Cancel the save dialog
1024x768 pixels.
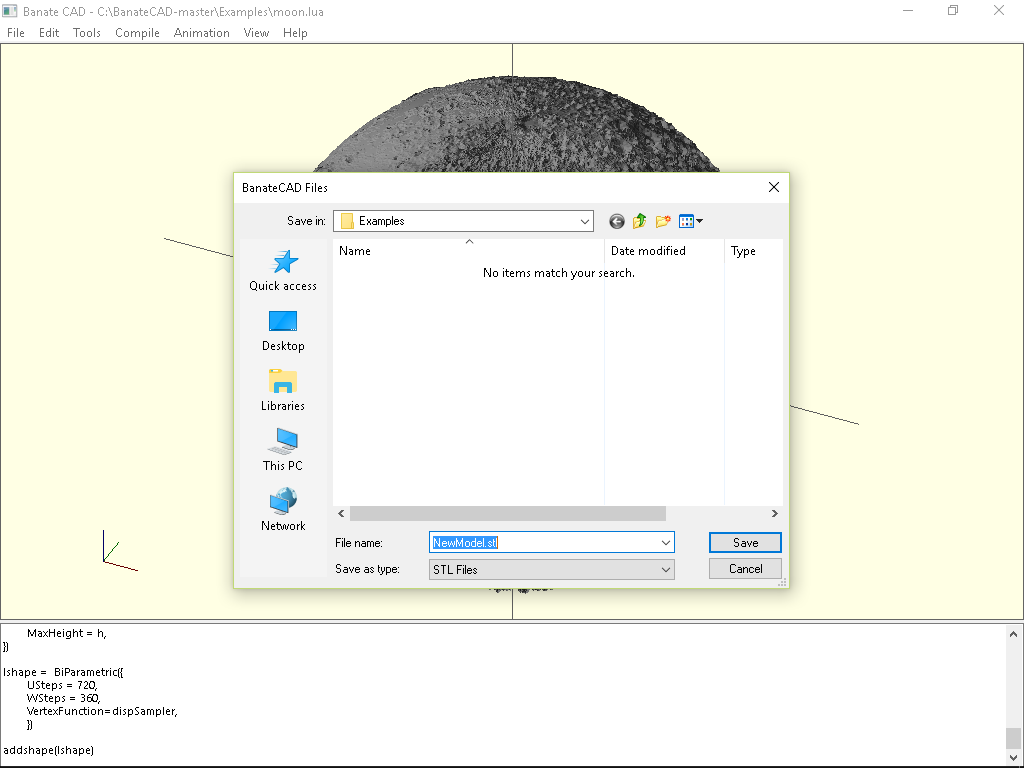click(745, 568)
